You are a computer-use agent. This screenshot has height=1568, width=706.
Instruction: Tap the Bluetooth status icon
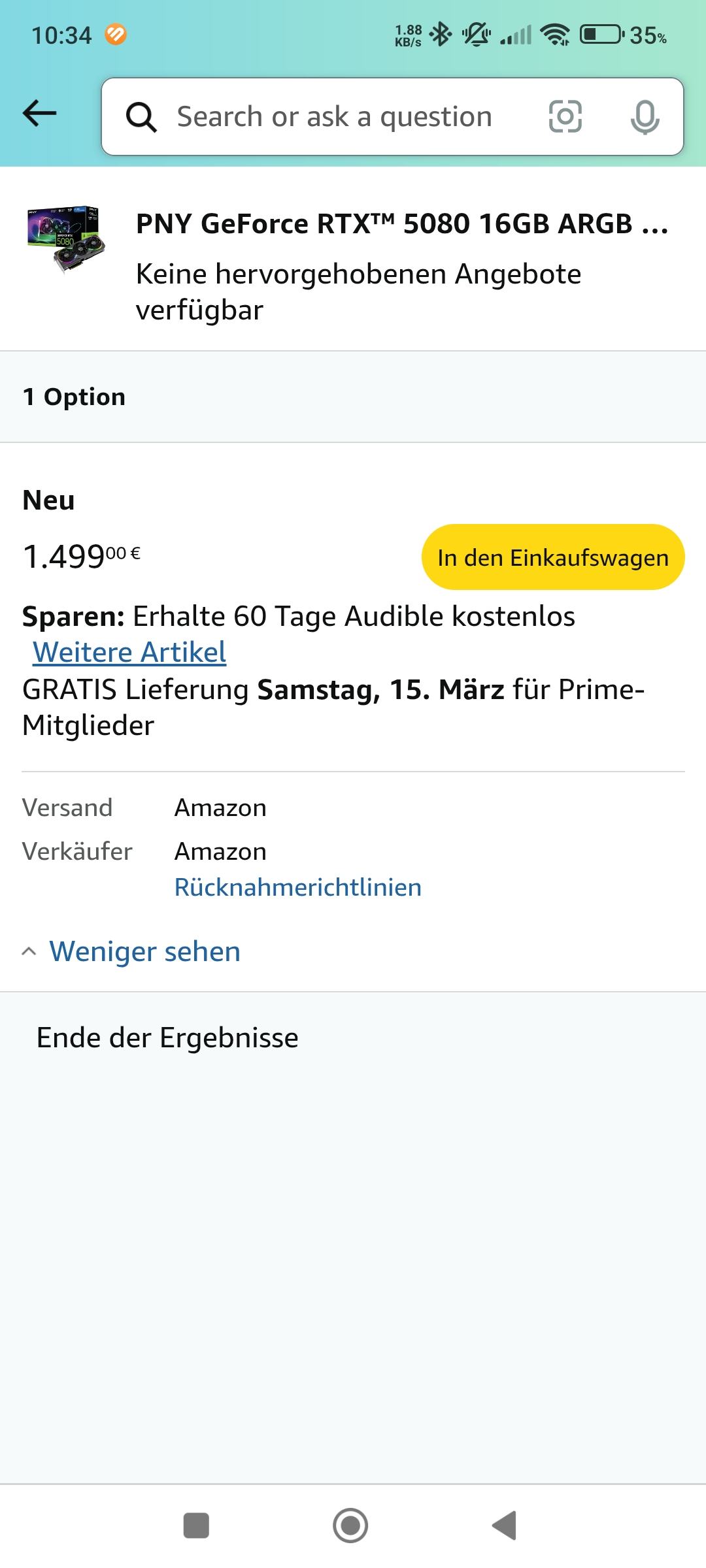click(x=441, y=35)
